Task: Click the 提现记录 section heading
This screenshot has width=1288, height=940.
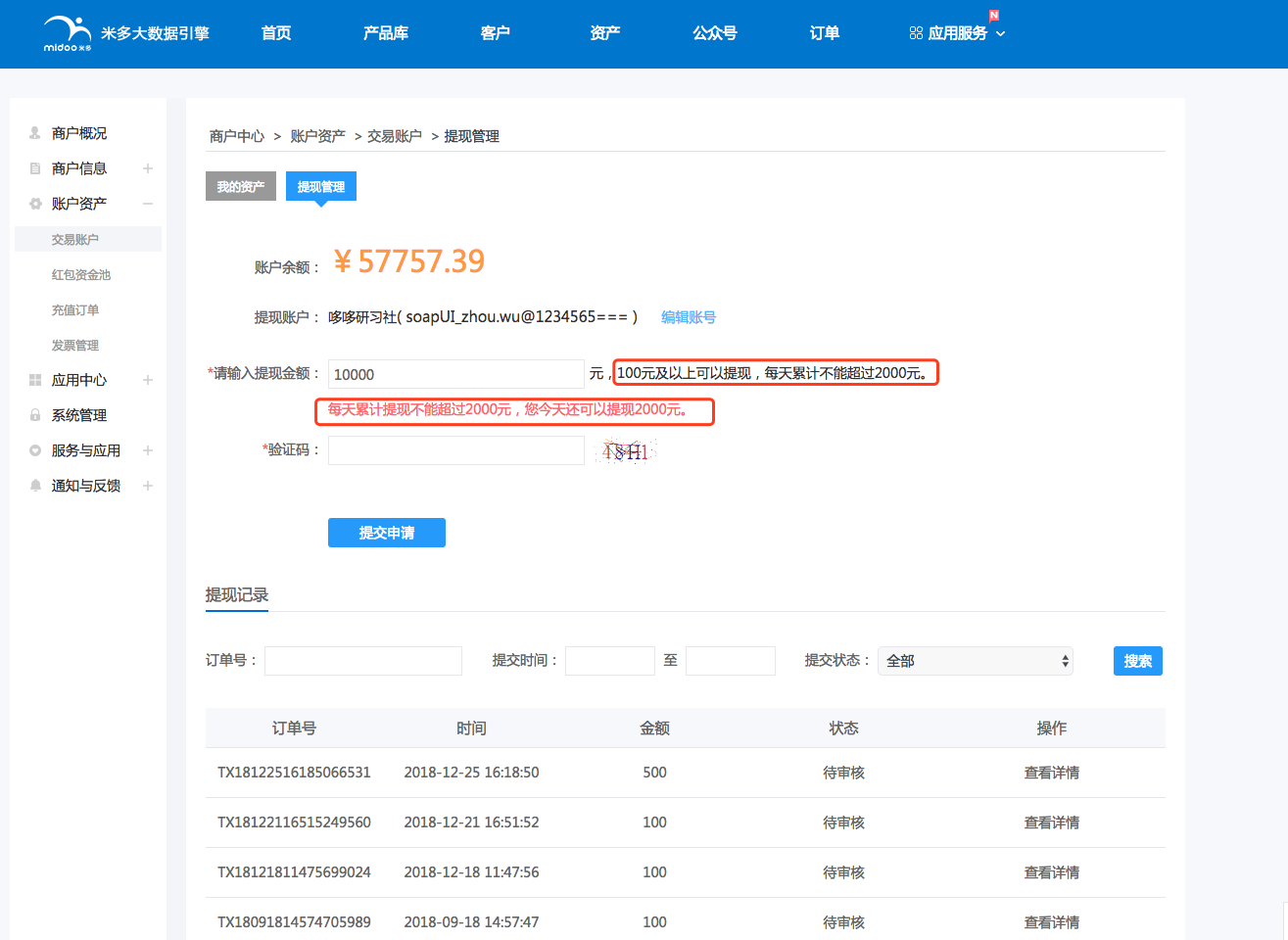Action: pos(237,594)
